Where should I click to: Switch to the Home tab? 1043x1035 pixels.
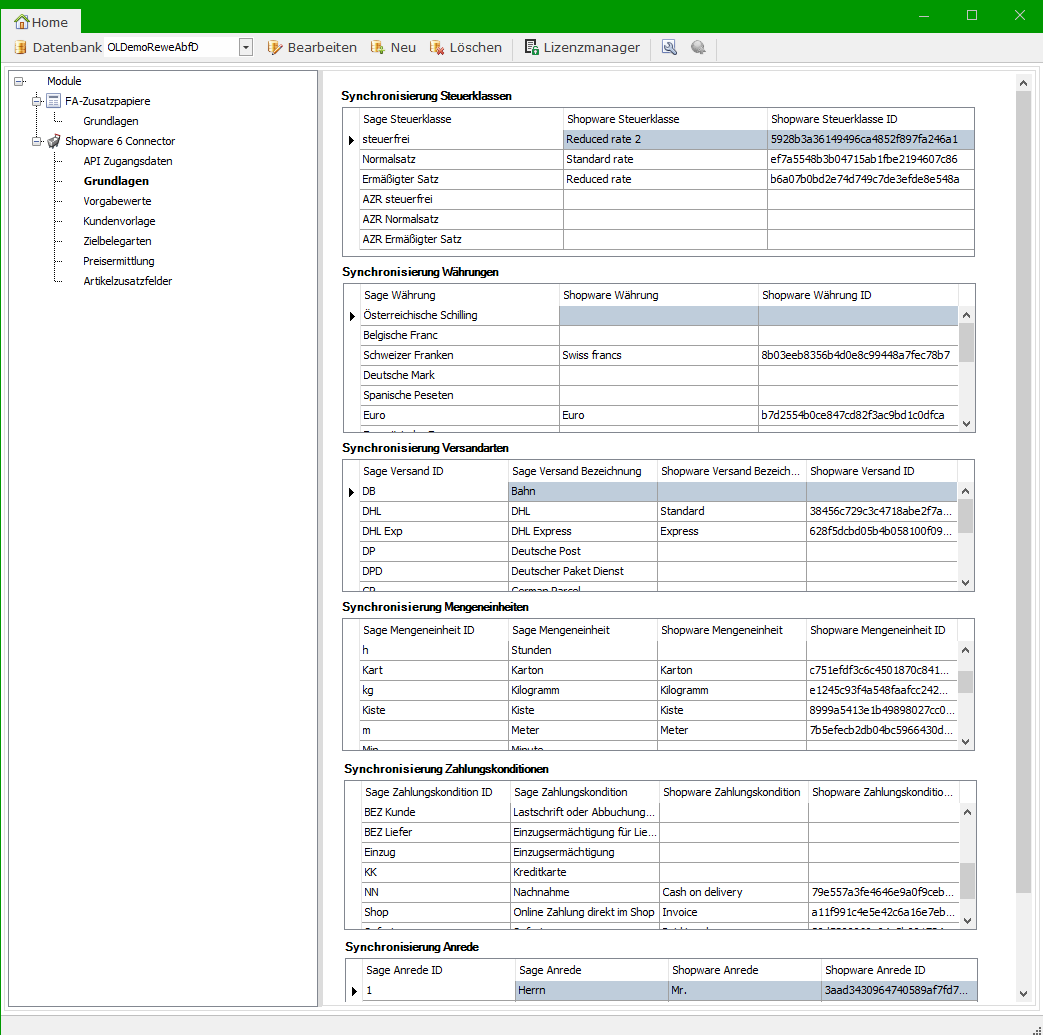(41, 21)
